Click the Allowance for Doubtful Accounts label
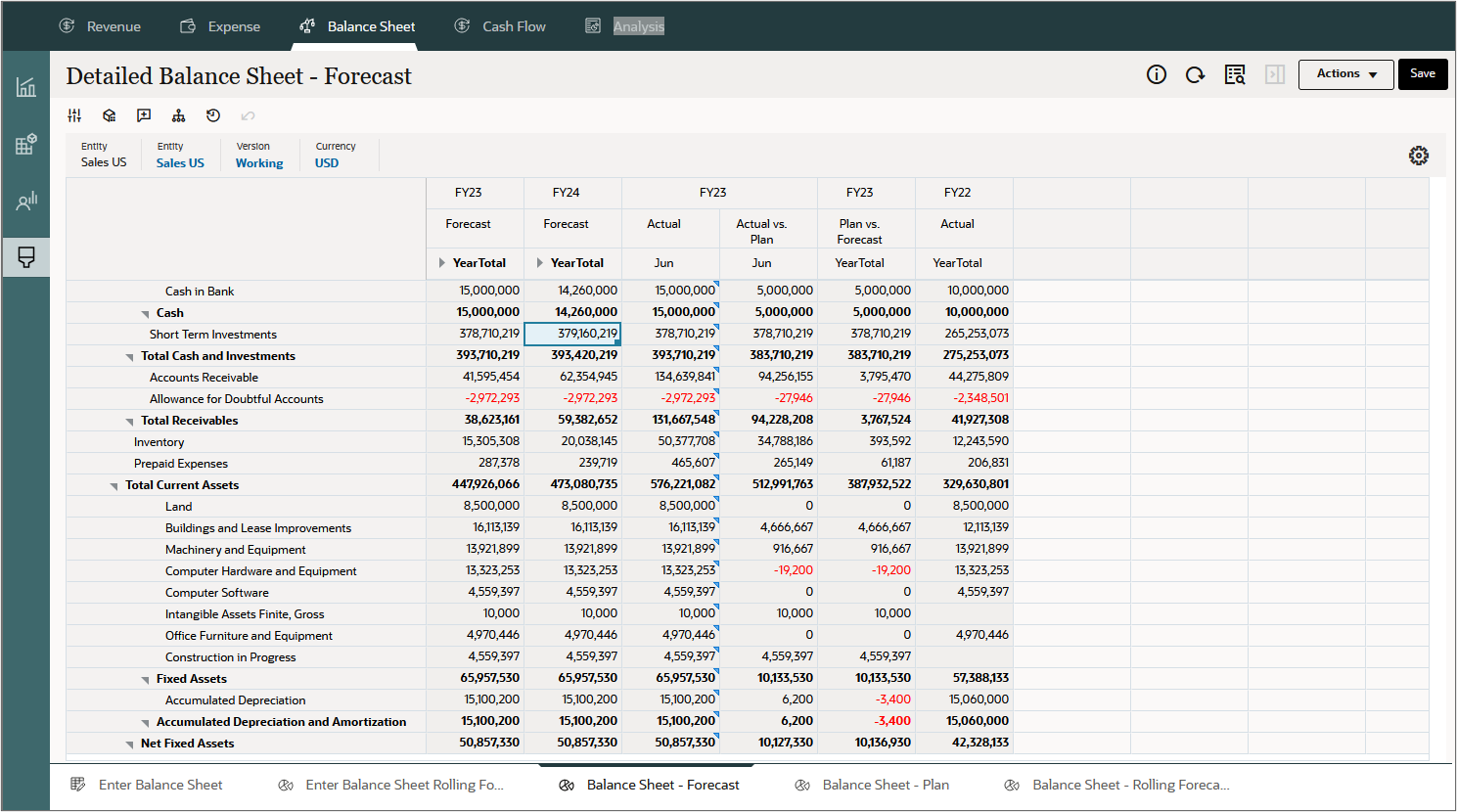Image resolution: width=1457 pixels, height=812 pixels. [236, 399]
